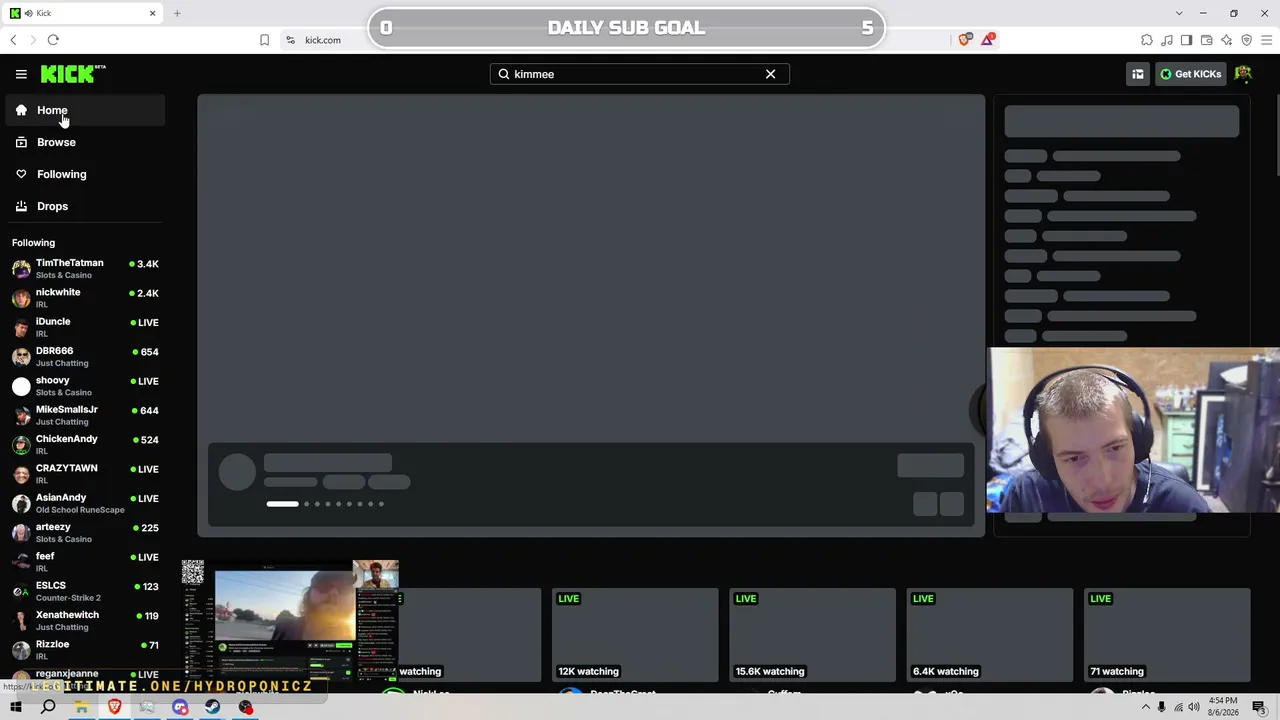Open DBR666's channel in Following list
Screen dimensions: 1280x720
[x=85, y=356]
